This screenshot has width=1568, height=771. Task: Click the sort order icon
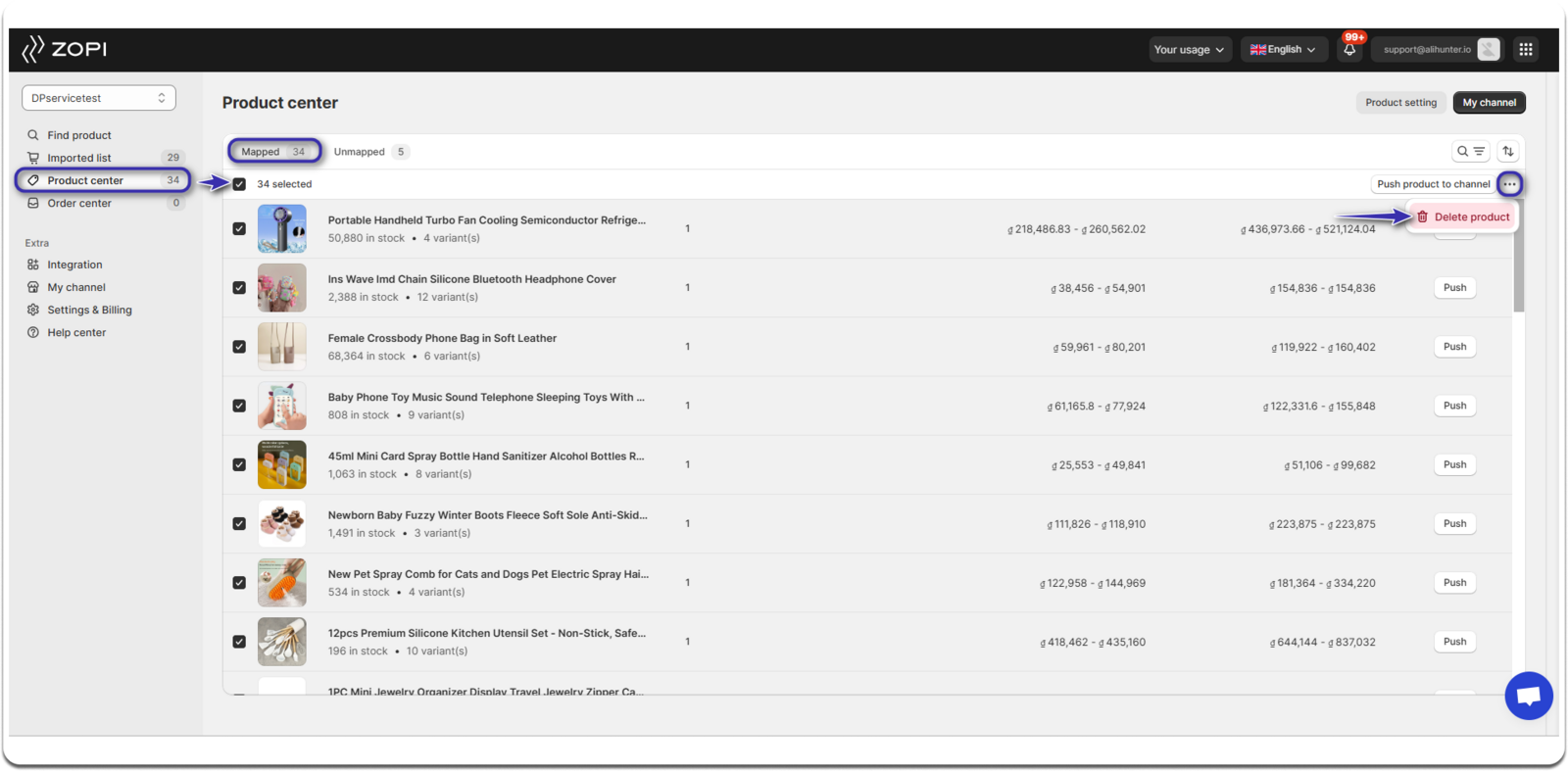pos(1508,152)
